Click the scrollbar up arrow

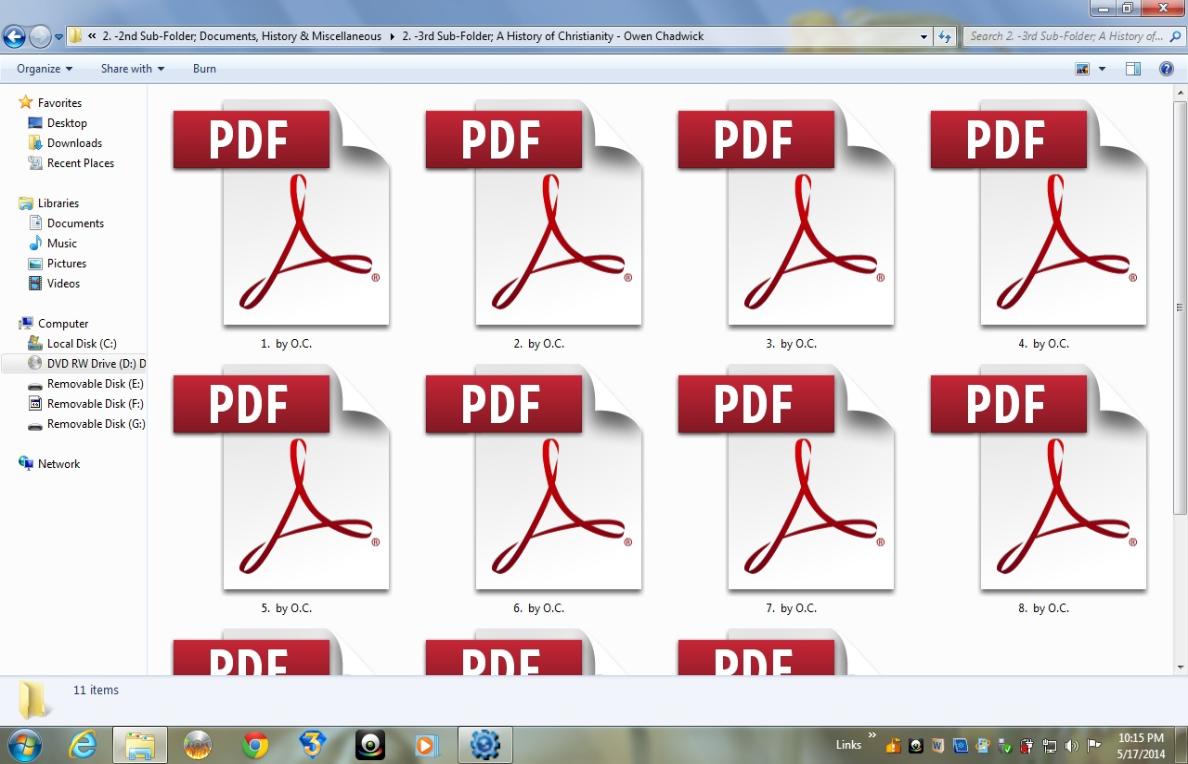tap(1179, 92)
